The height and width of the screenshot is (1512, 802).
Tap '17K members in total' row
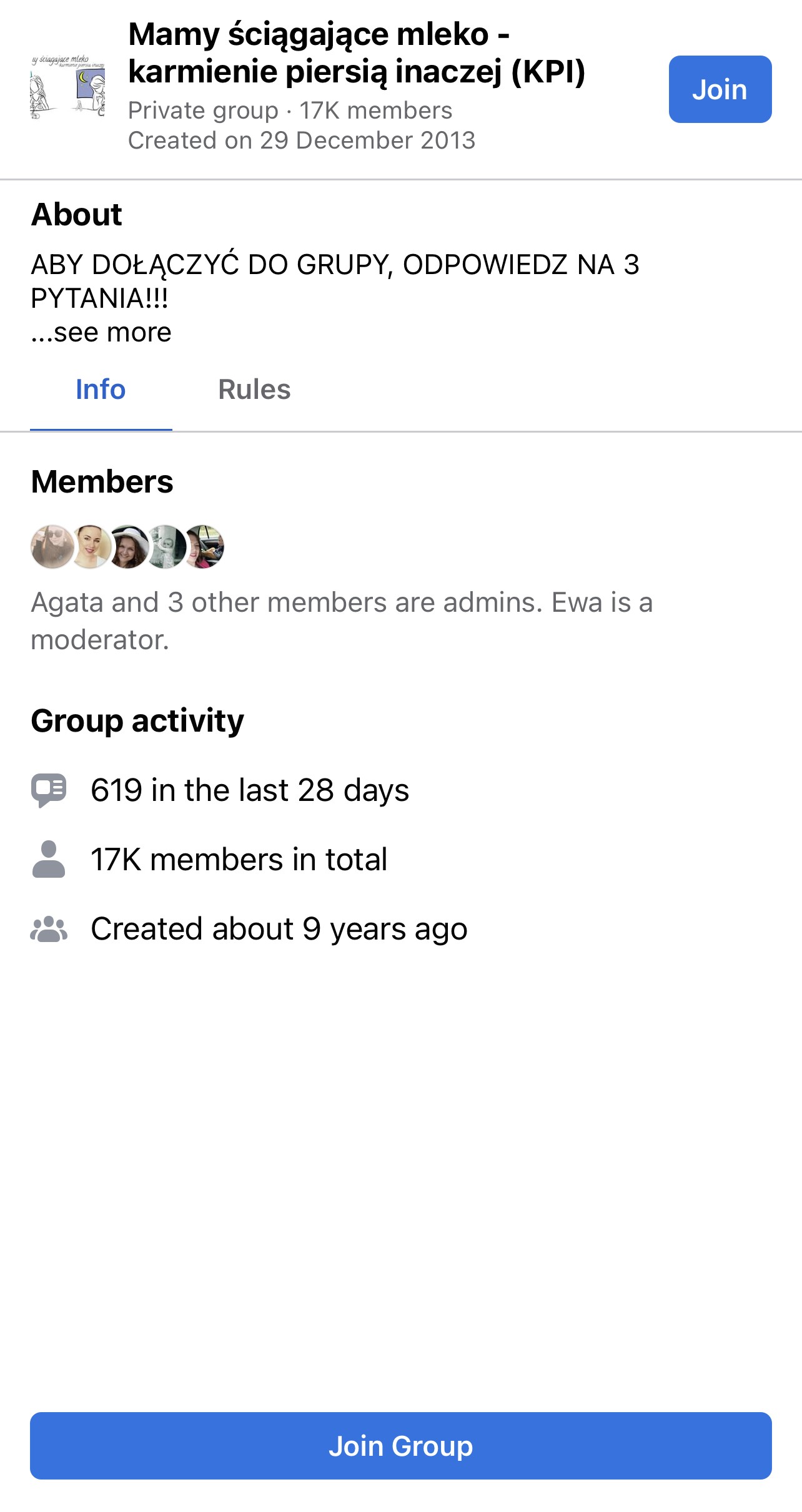239,860
